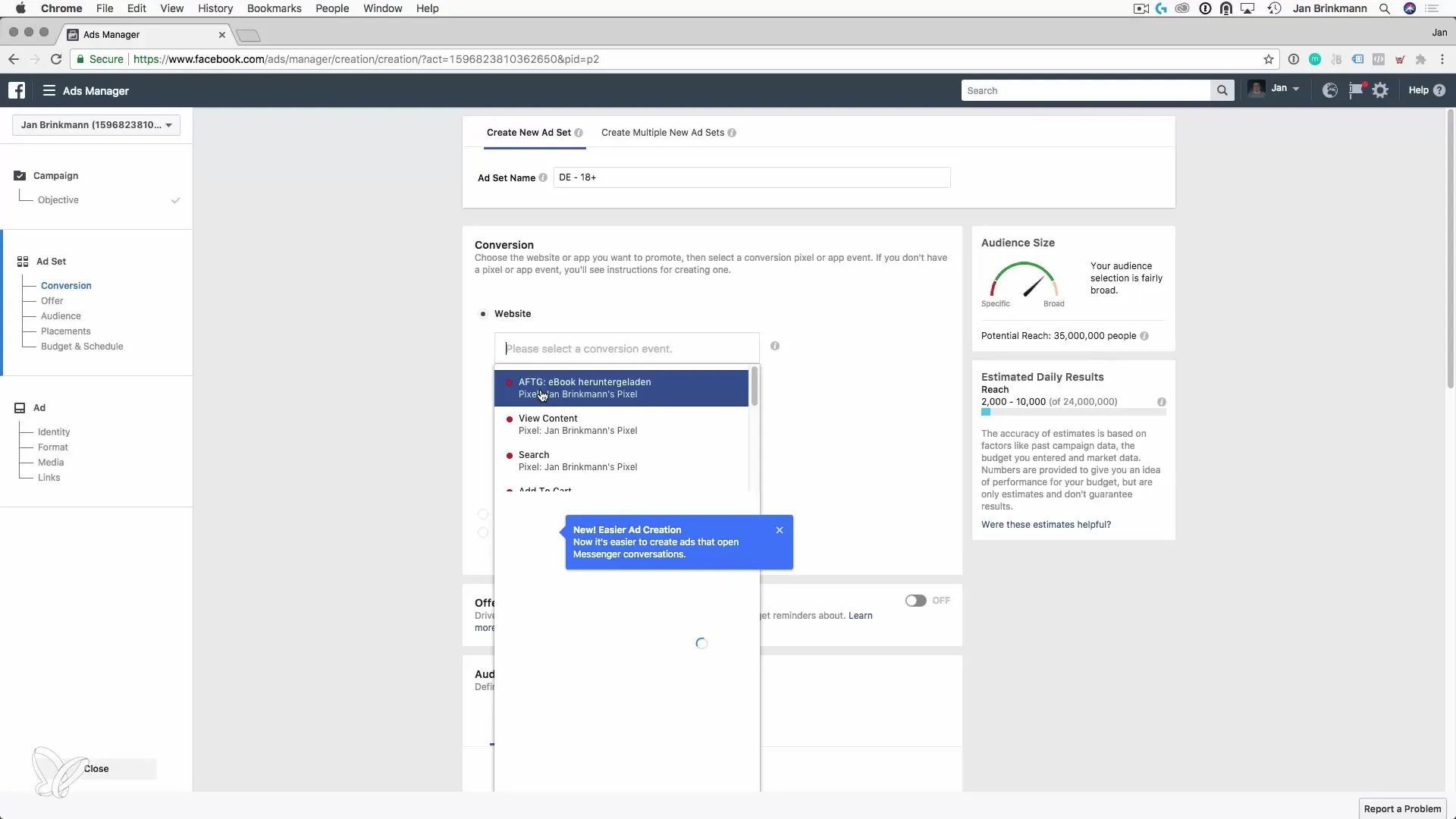Image resolution: width=1456 pixels, height=819 pixels.
Task: Click info icon next to estimated Reach
Action: coord(1162,402)
